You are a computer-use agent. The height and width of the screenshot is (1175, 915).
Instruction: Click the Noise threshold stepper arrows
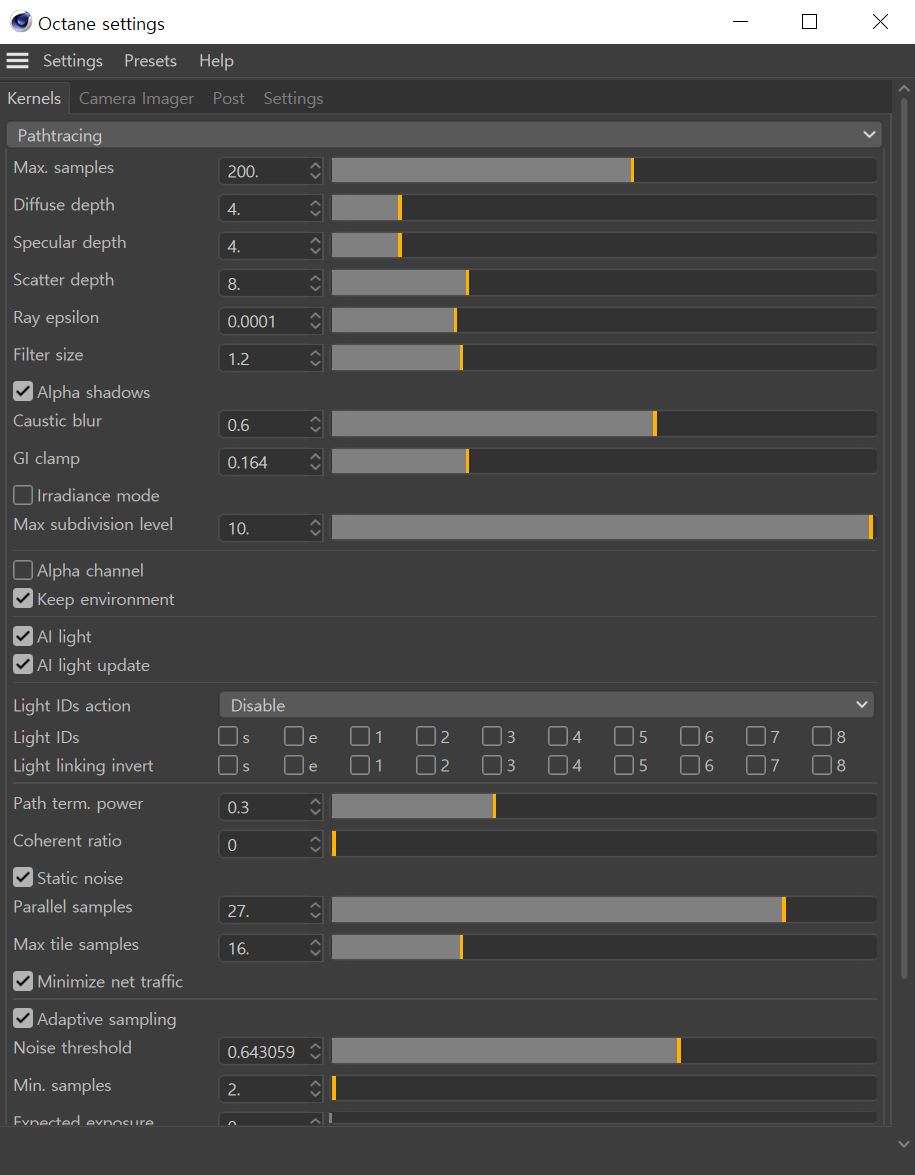[x=315, y=1051]
